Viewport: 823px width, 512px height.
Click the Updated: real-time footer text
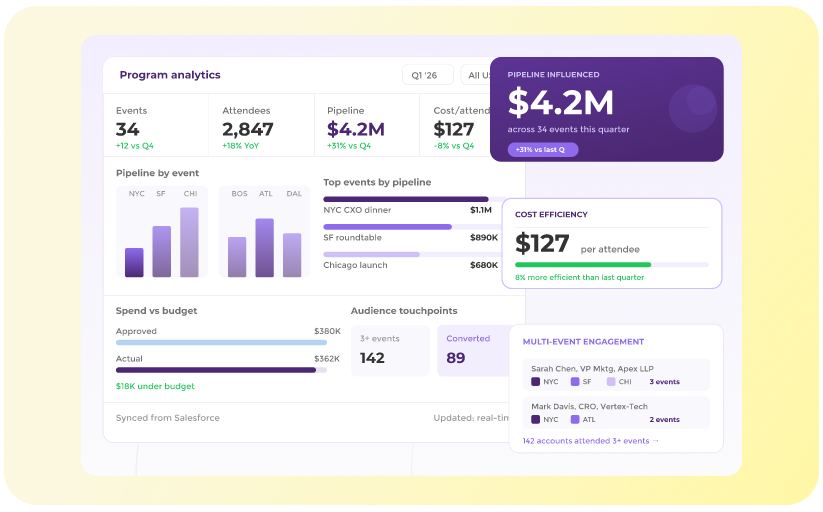tap(471, 418)
